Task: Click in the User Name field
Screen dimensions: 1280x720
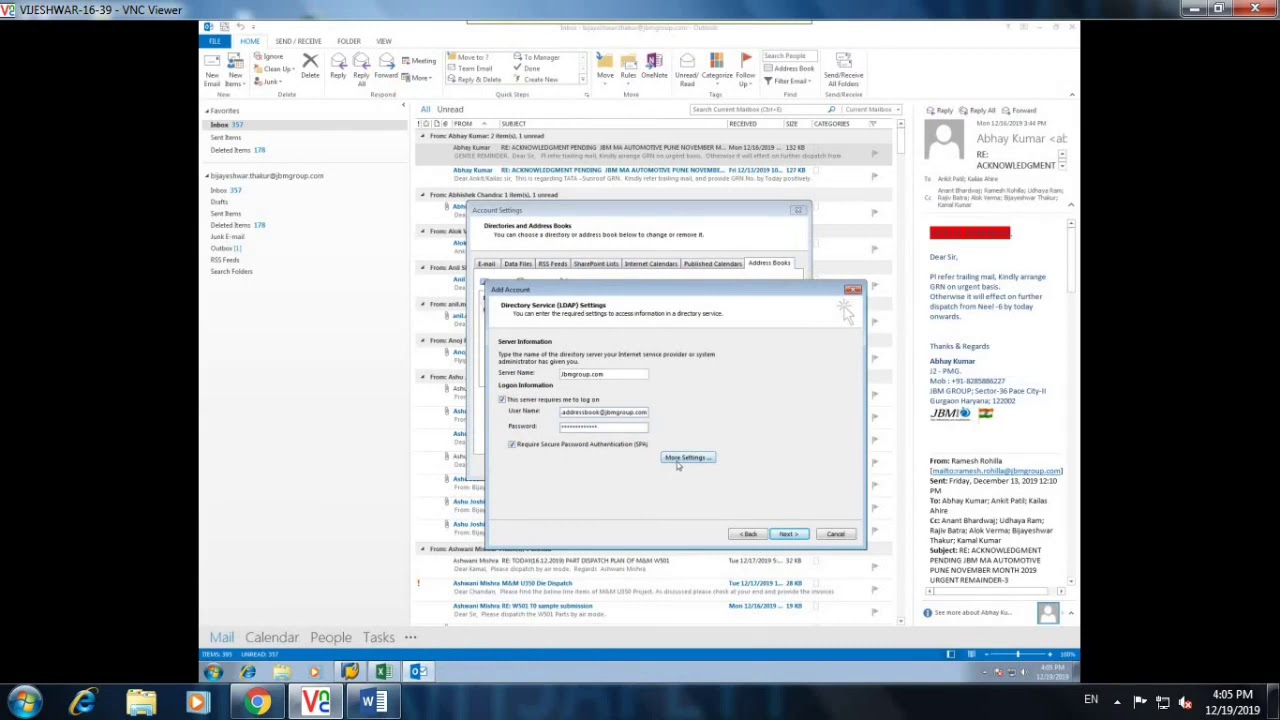Action: pyautogui.click(x=604, y=412)
